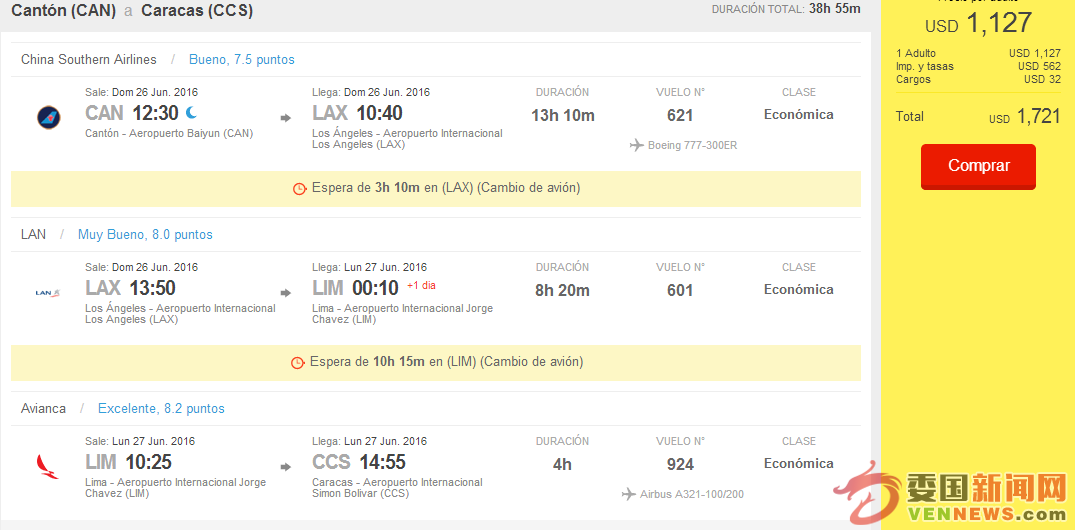The height and width of the screenshot is (530, 1075).
Task: Click the clock icon for LAX layover
Action: click(299, 189)
